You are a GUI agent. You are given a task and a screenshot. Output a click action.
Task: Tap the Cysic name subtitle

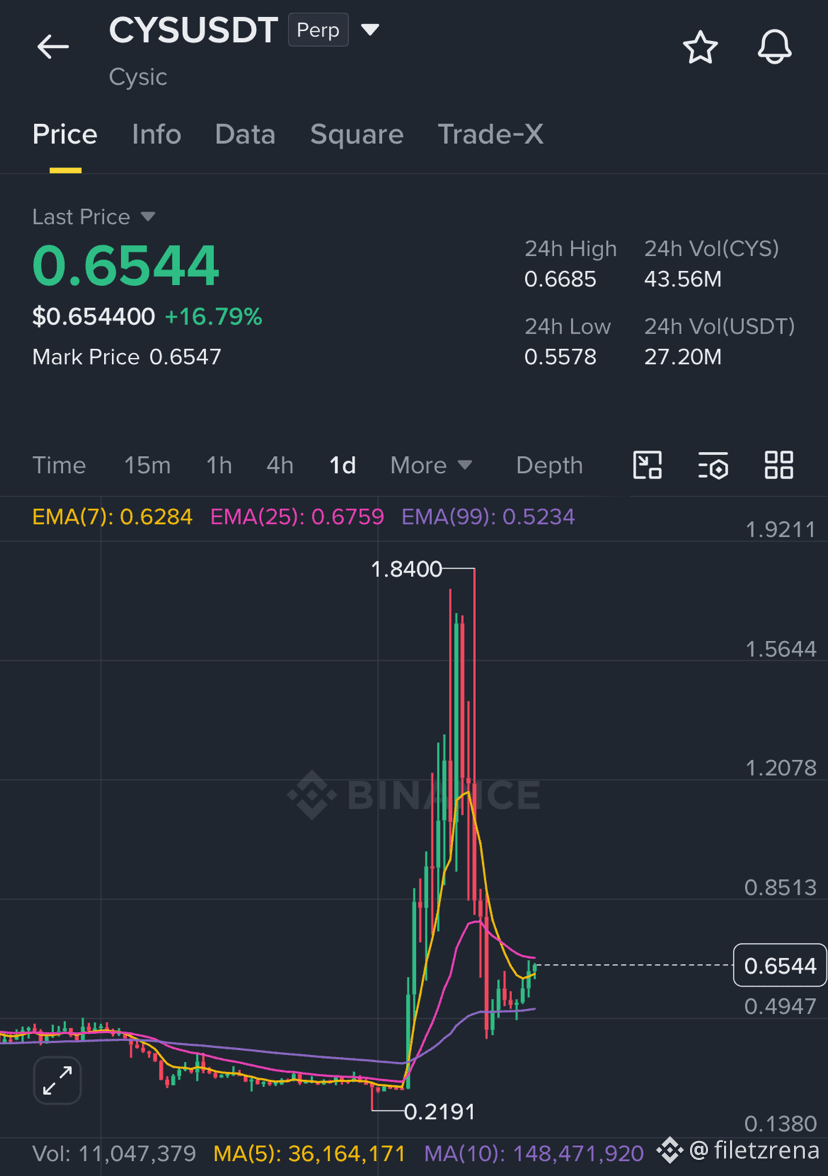coord(138,77)
